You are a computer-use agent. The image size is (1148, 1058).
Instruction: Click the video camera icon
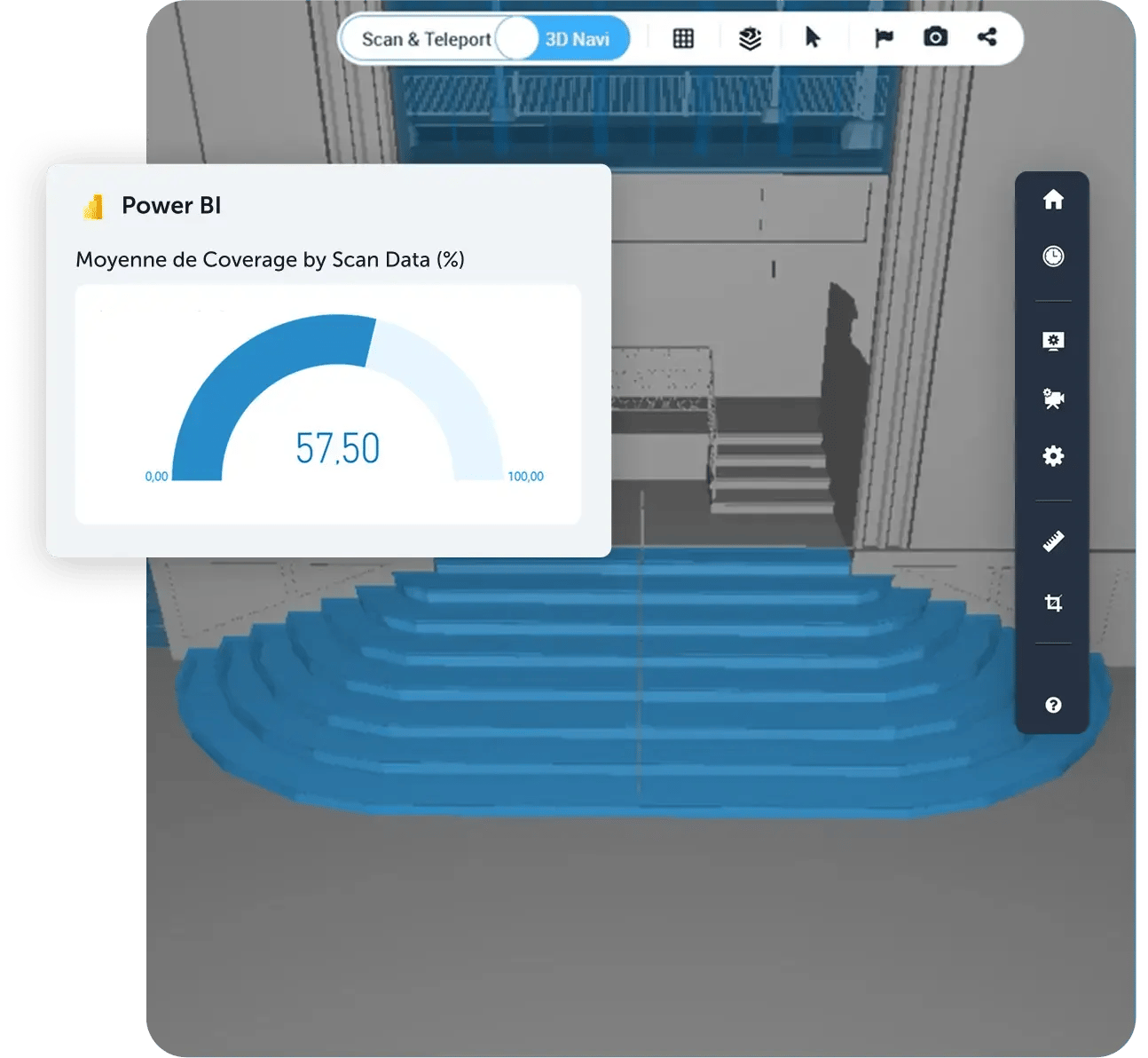point(1053,399)
